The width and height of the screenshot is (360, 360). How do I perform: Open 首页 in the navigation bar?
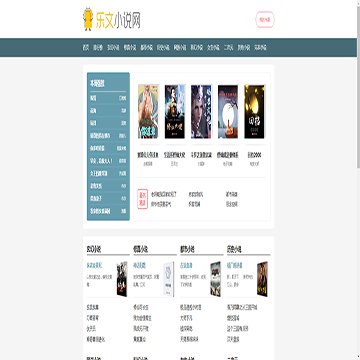(86, 48)
